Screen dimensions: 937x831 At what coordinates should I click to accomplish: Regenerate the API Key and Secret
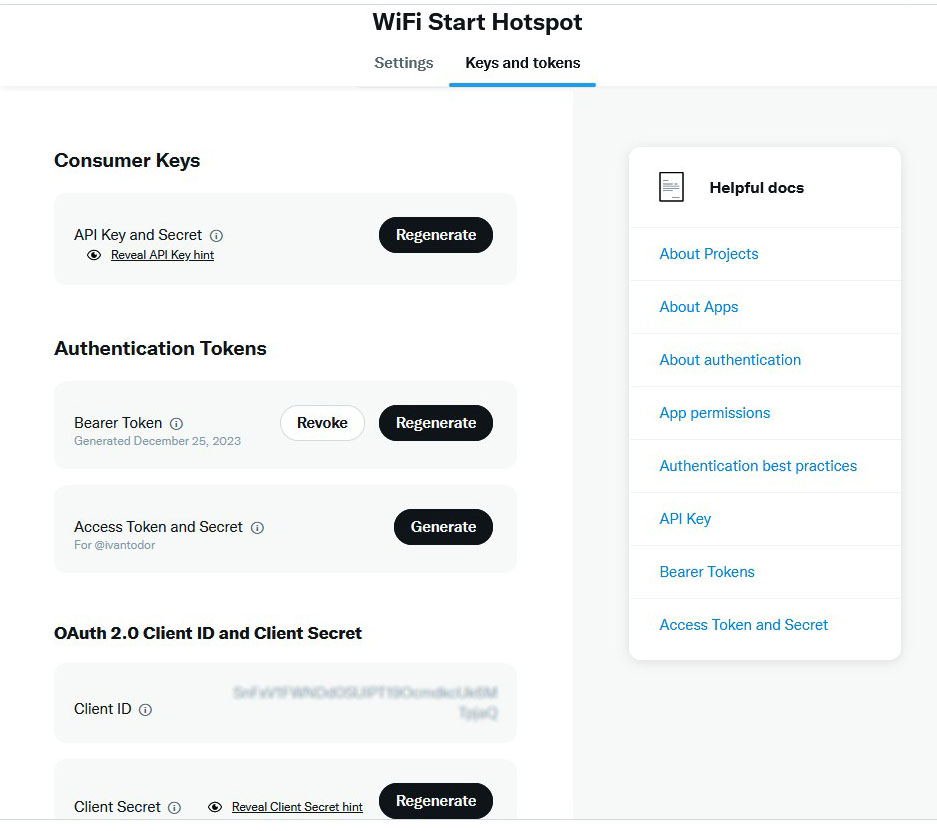pyautogui.click(x=435, y=235)
